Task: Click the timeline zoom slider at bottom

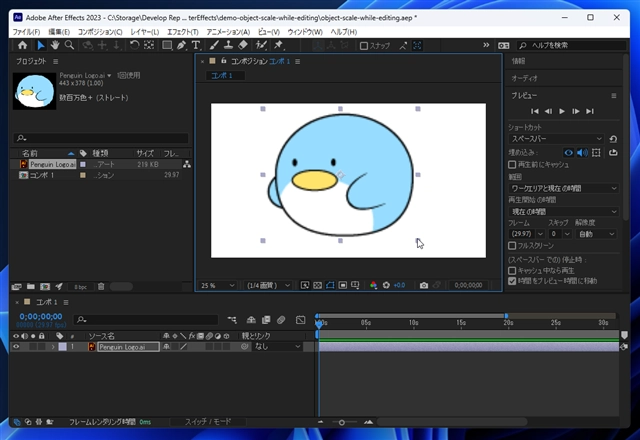Action: (342, 423)
